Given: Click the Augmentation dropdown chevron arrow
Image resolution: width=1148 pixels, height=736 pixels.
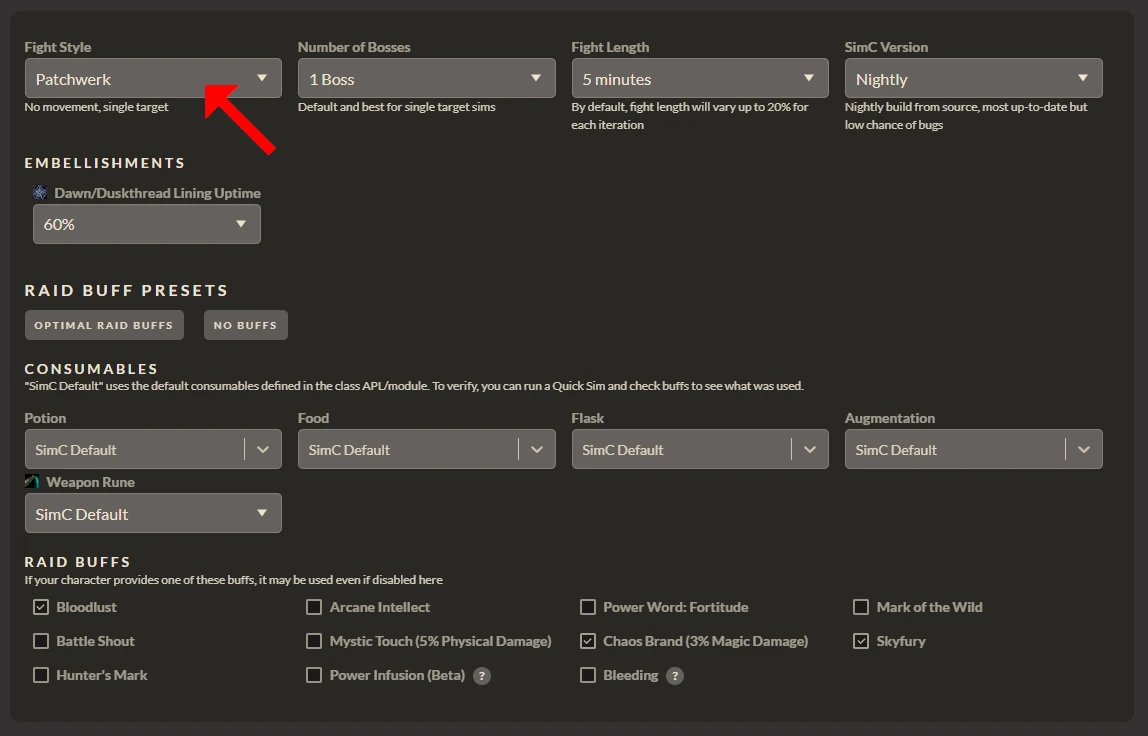Looking at the screenshot, I should tap(1084, 450).
